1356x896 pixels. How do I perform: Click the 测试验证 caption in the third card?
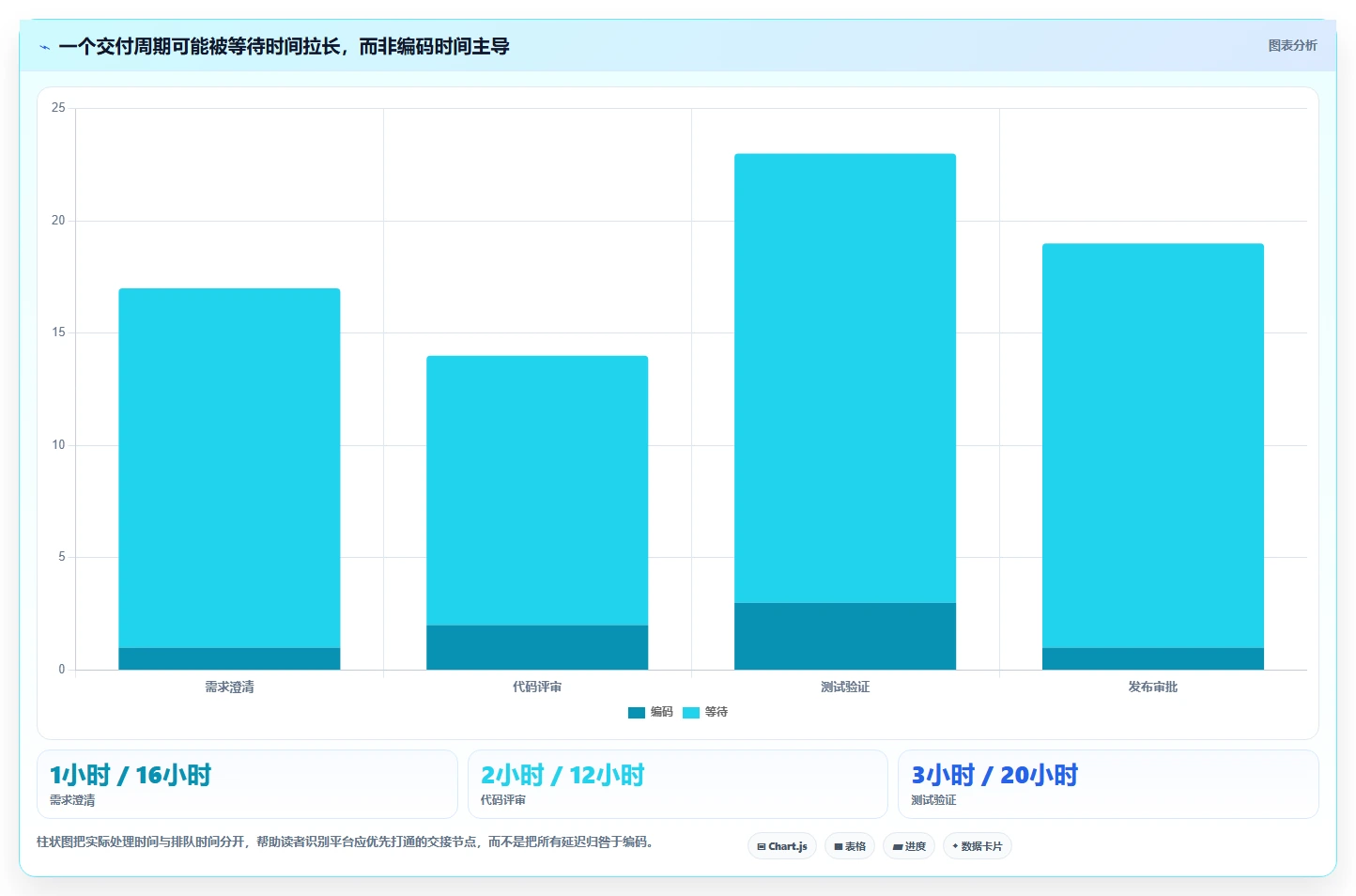pos(933,800)
